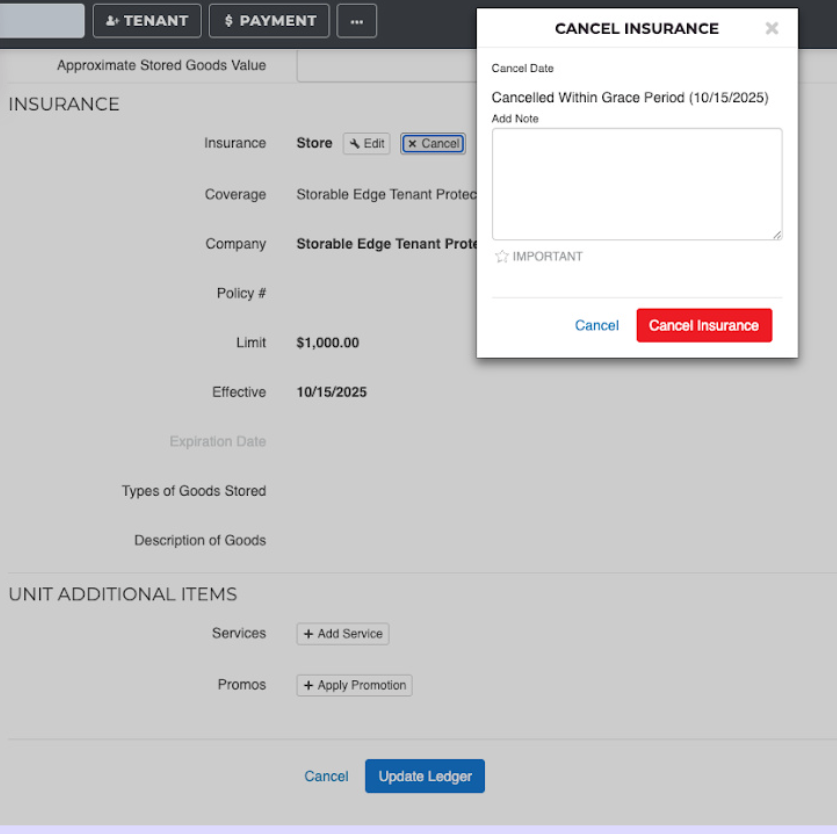Click the plus Apply Promotion button
The width and height of the screenshot is (837, 834).
pyautogui.click(x=354, y=685)
